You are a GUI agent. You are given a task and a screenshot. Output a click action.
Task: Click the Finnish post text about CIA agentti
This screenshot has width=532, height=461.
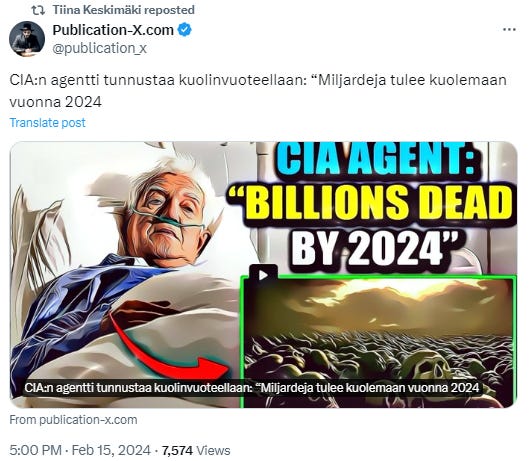(258, 91)
